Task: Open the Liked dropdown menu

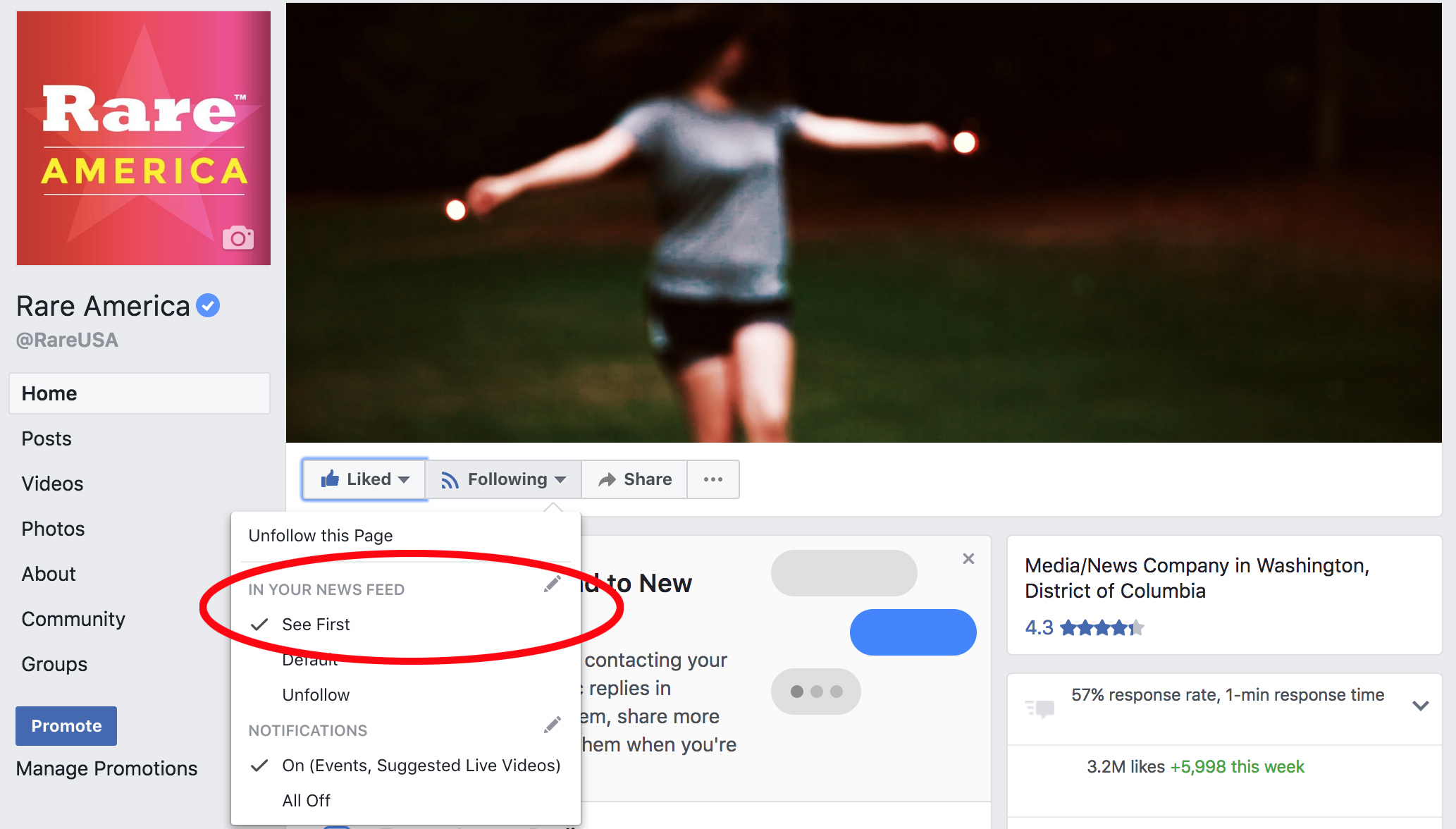Action: 364,479
